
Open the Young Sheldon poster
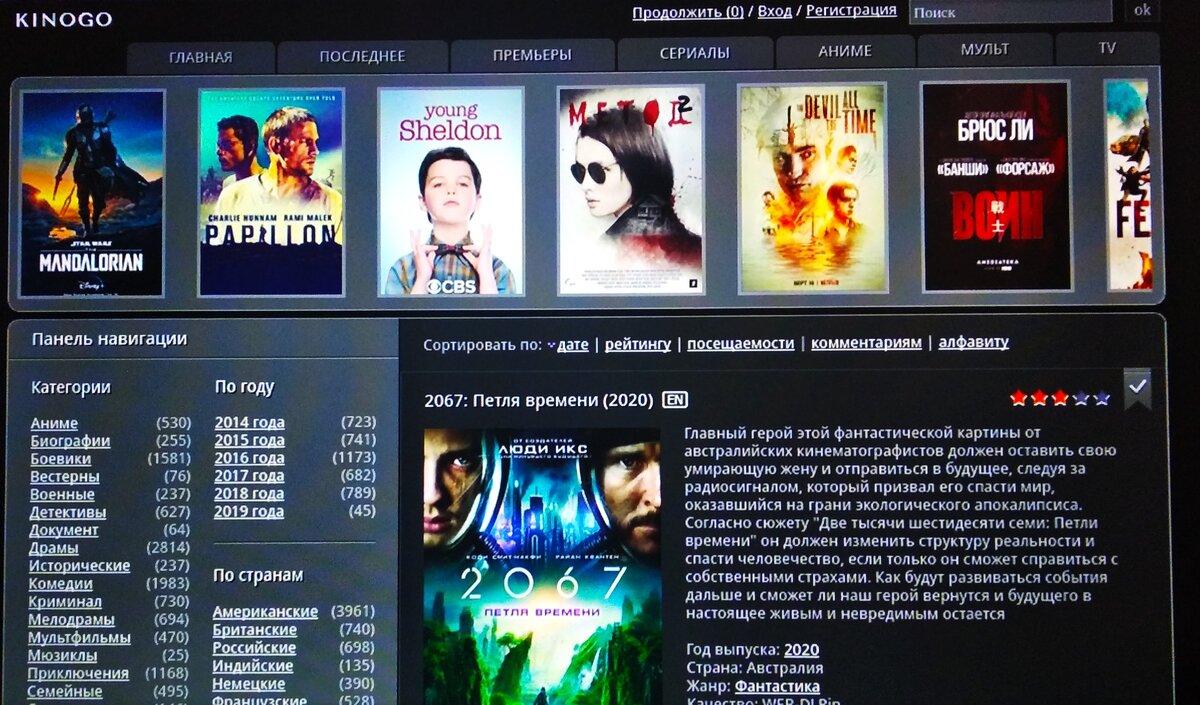coord(451,192)
